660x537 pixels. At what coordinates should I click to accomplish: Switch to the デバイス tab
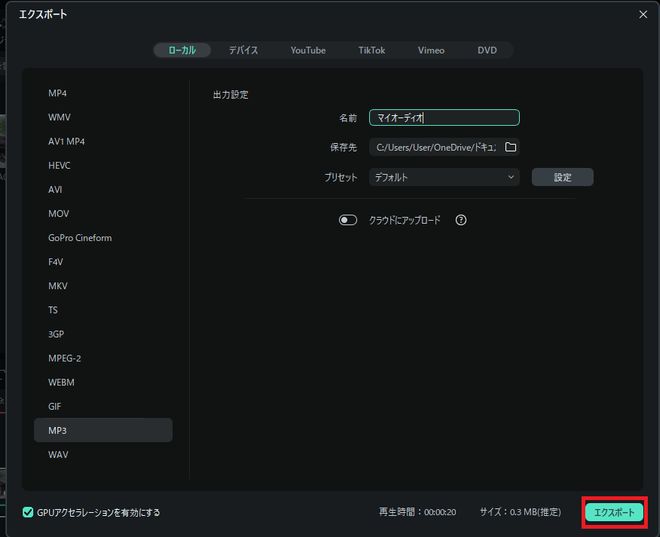coord(243,50)
